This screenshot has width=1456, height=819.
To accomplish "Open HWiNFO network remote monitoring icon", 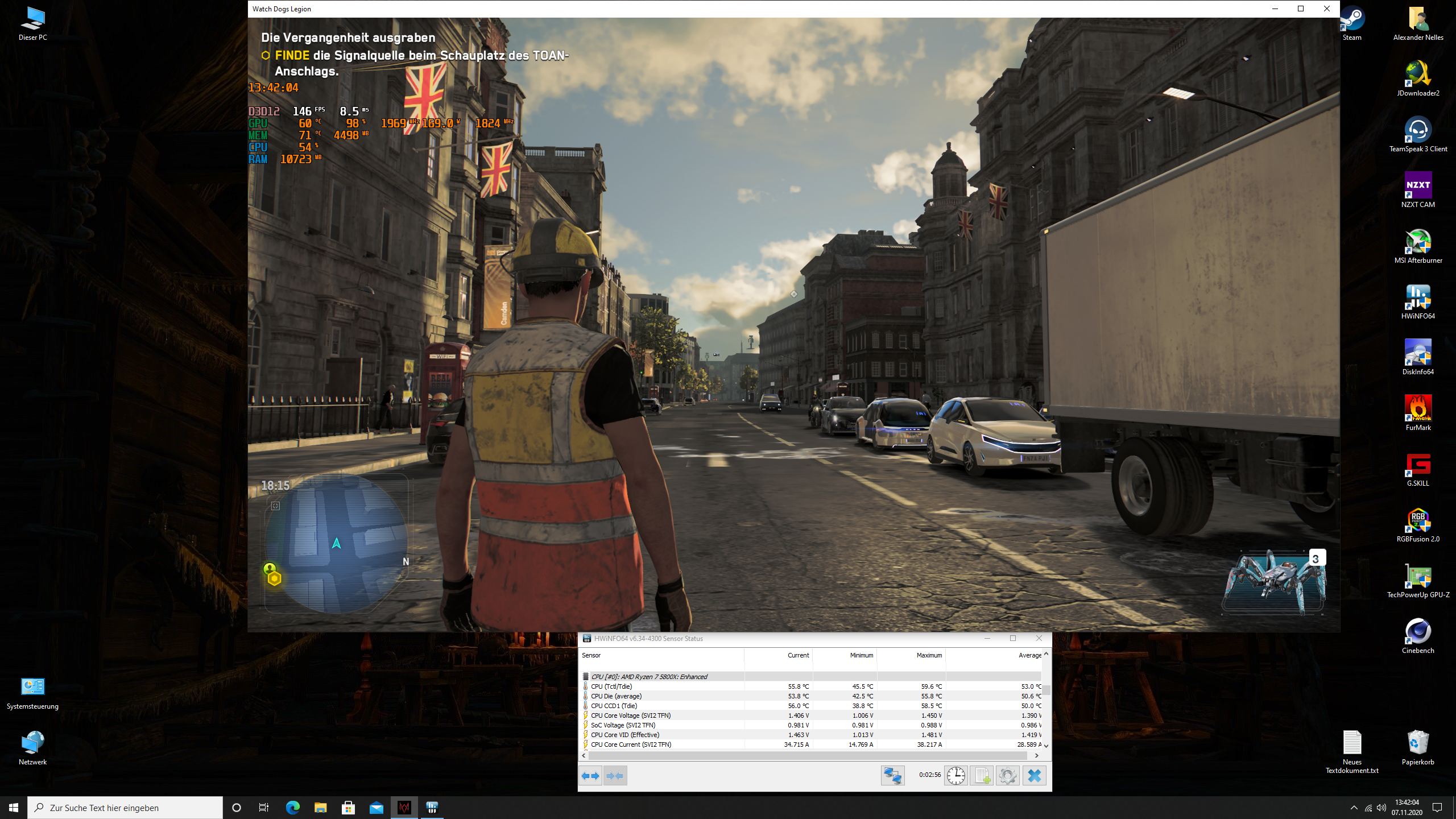I will tap(892, 776).
